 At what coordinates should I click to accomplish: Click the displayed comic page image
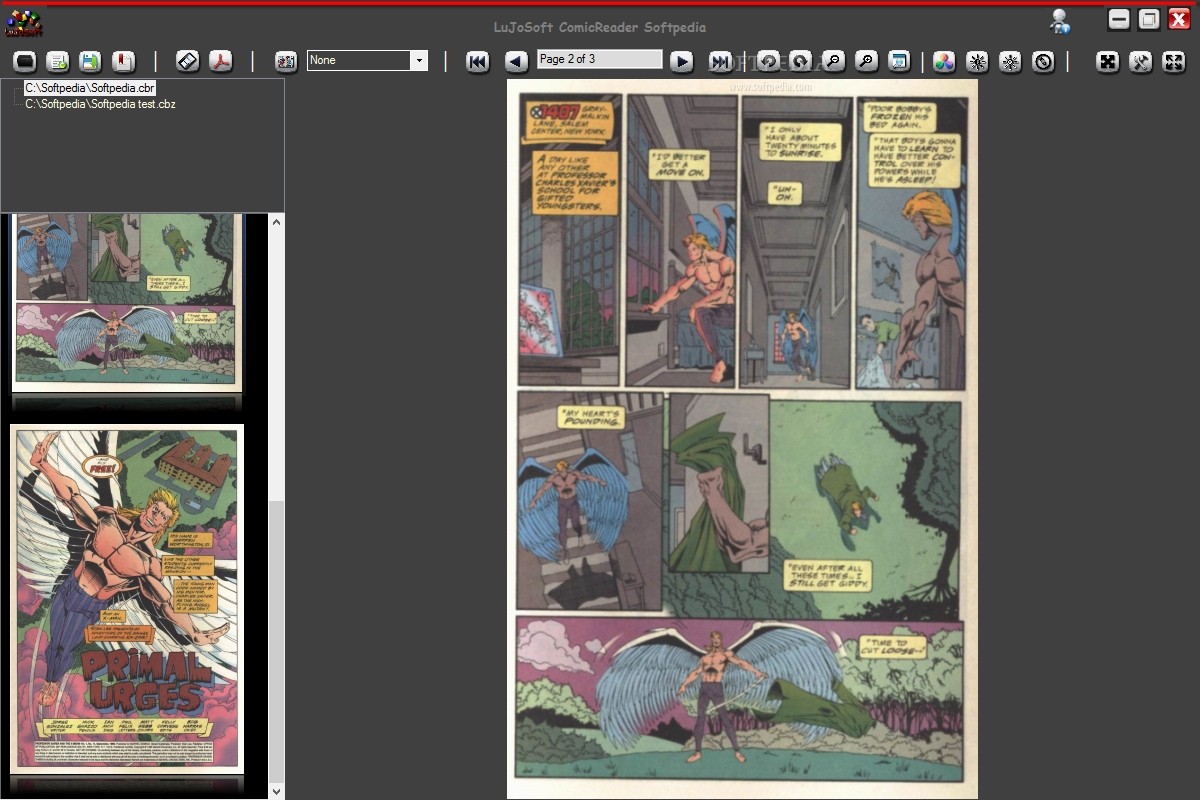tap(742, 439)
